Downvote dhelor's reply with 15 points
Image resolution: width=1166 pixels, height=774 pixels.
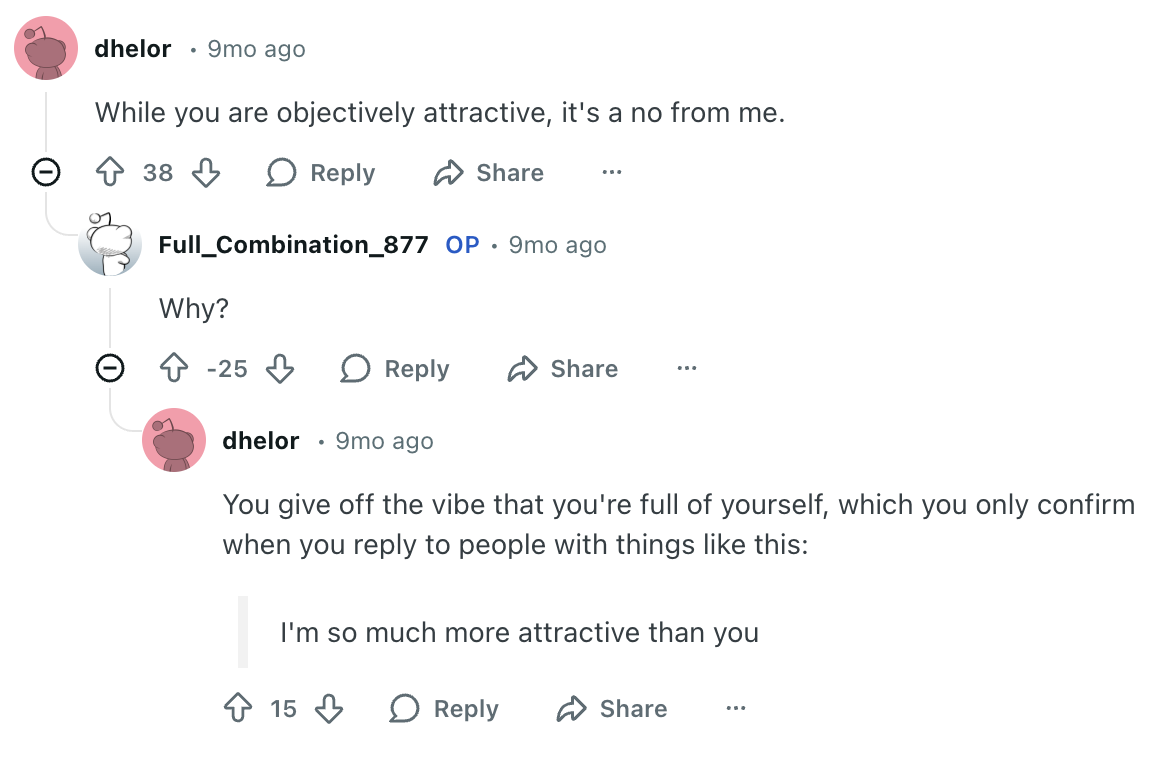329,709
